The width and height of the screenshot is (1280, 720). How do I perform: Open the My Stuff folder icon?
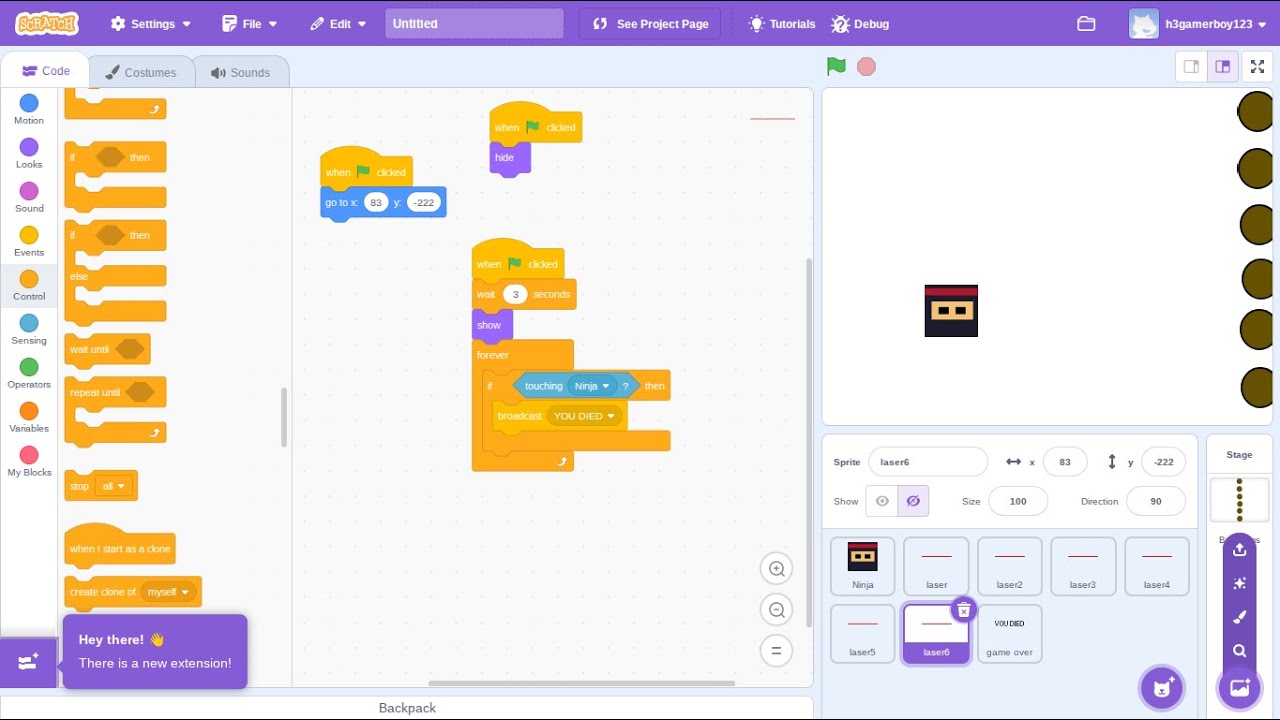tap(1086, 24)
